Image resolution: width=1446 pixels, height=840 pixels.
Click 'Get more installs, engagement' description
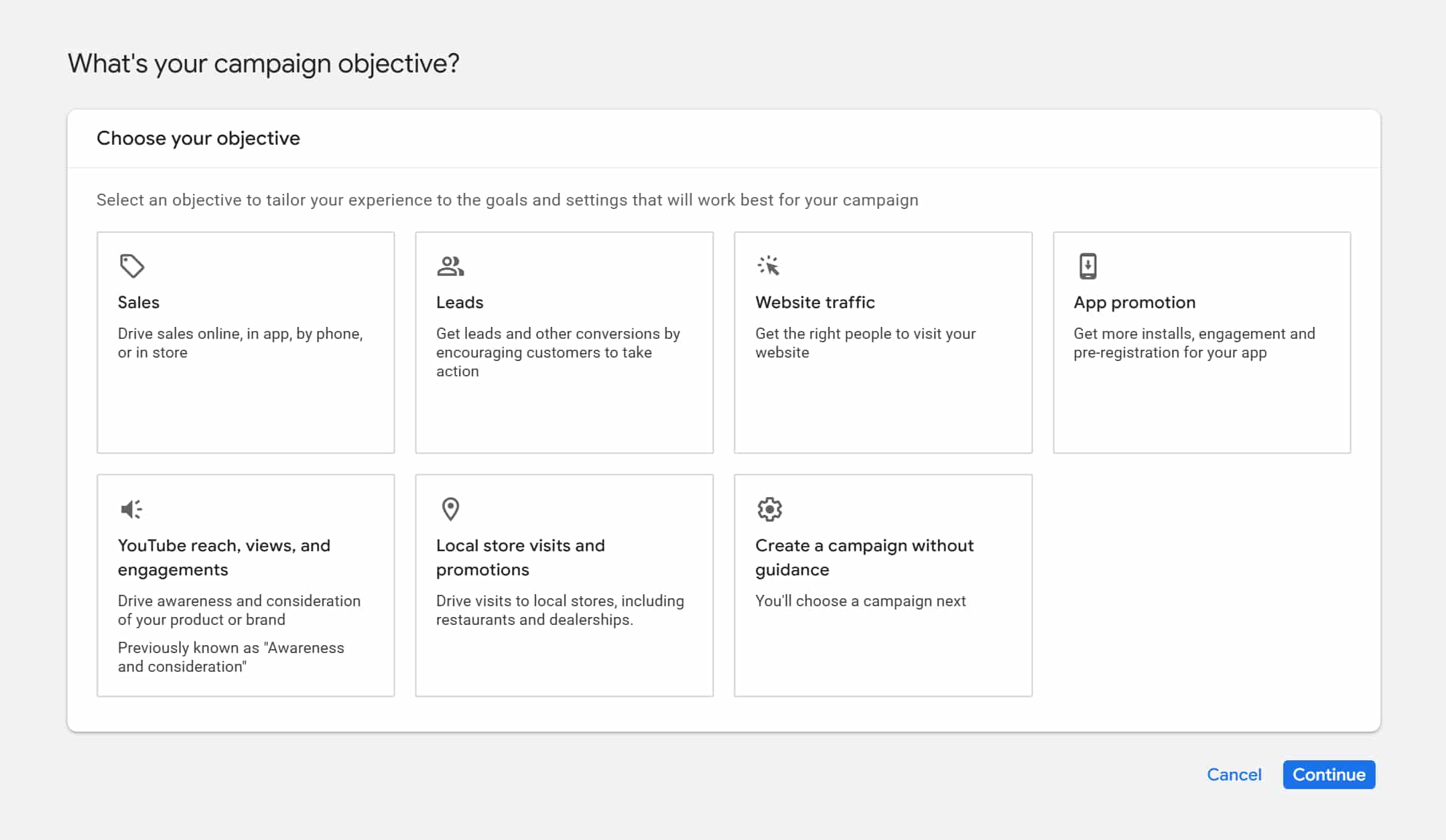coord(1194,343)
